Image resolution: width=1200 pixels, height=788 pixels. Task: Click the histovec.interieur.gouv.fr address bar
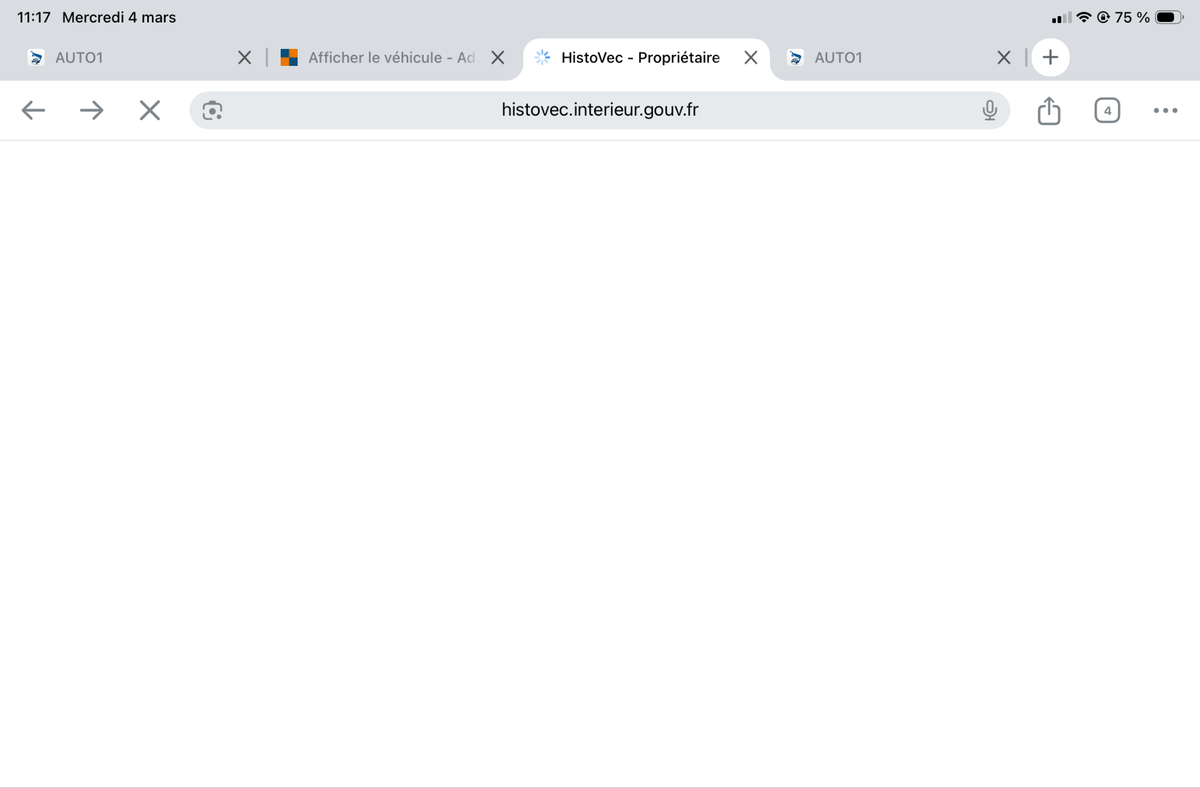tap(600, 110)
